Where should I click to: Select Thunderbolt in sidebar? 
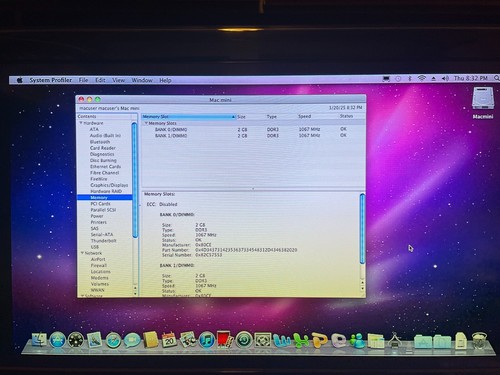point(104,241)
